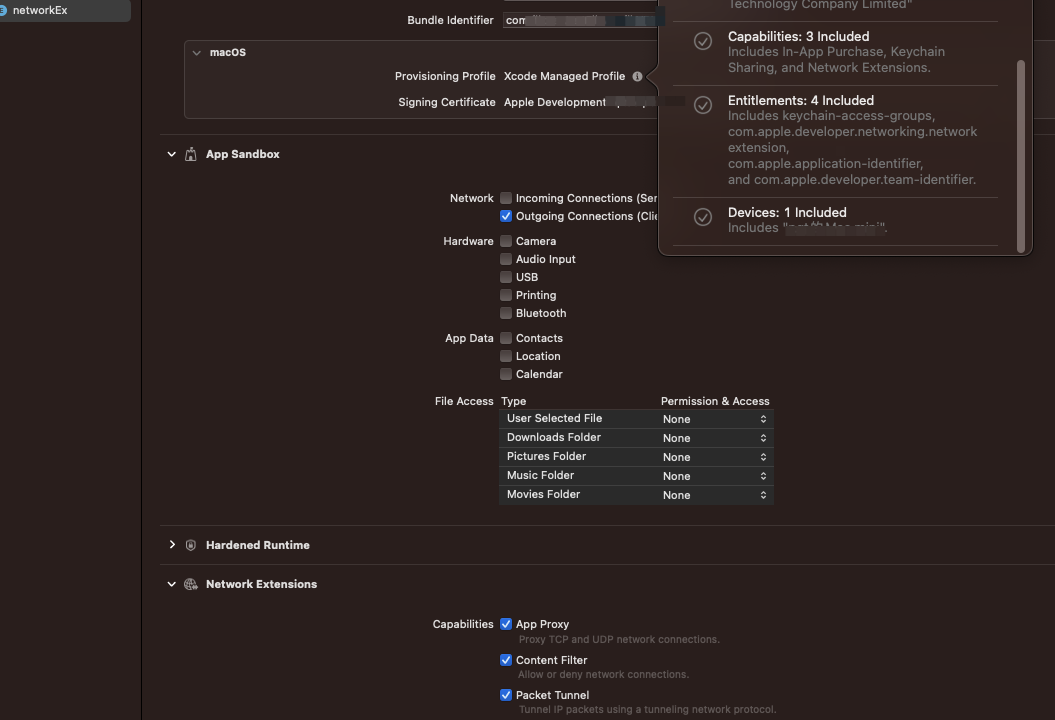
Task: Collapse the App Sandbox section
Action: pyautogui.click(x=172, y=154)
